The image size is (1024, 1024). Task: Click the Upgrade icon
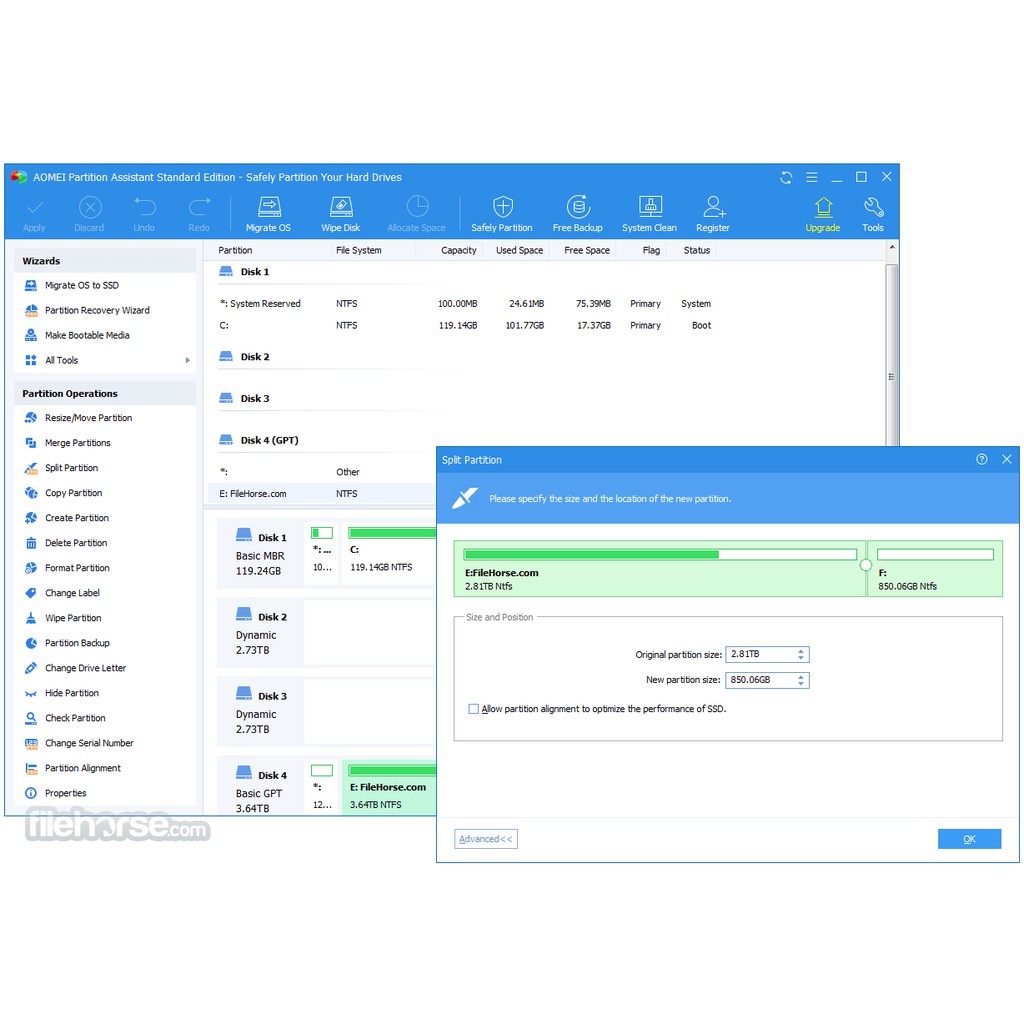(x=822, y=211)
